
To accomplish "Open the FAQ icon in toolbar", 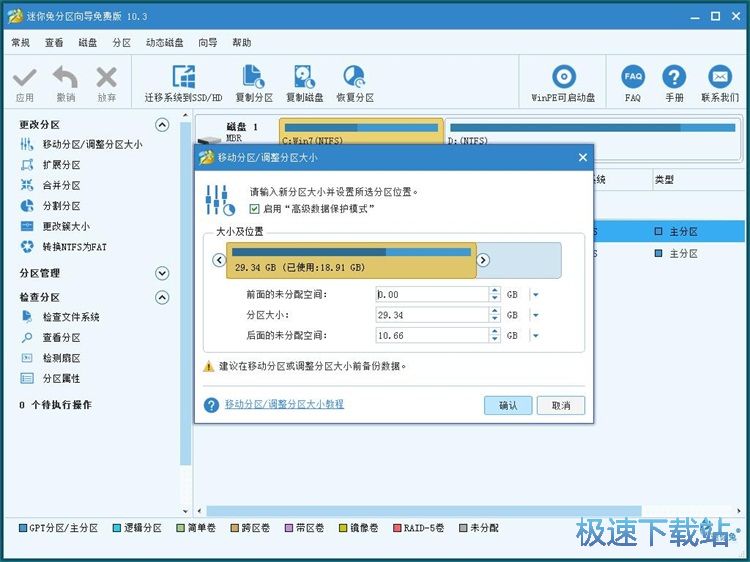I will pos(633,77).
